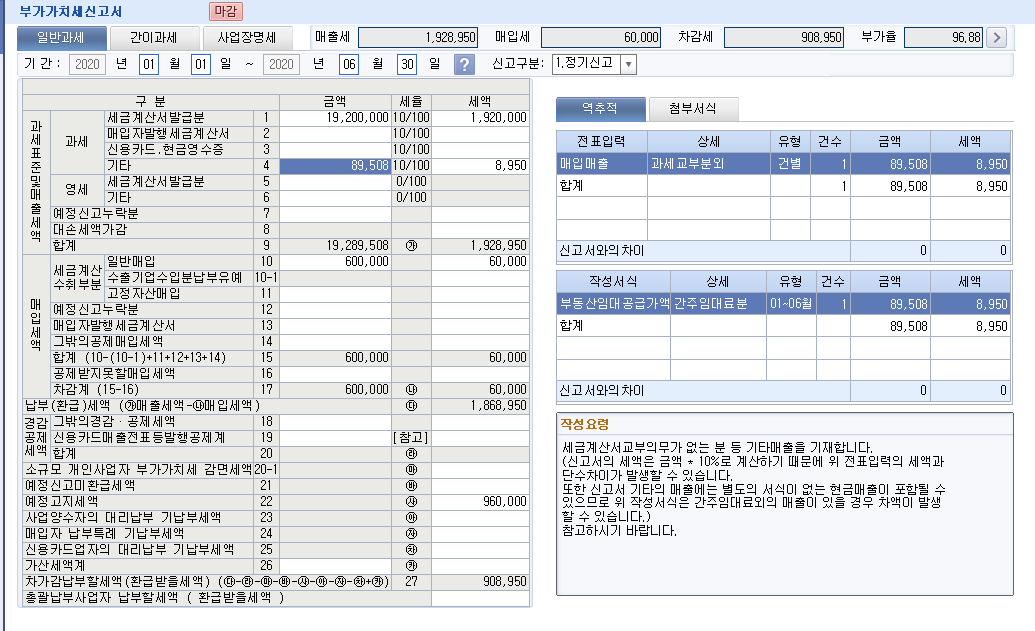This screenshot has height=631, width=1035.
Task: Click the [참고] link in row 19
Action: coord(410,437)
